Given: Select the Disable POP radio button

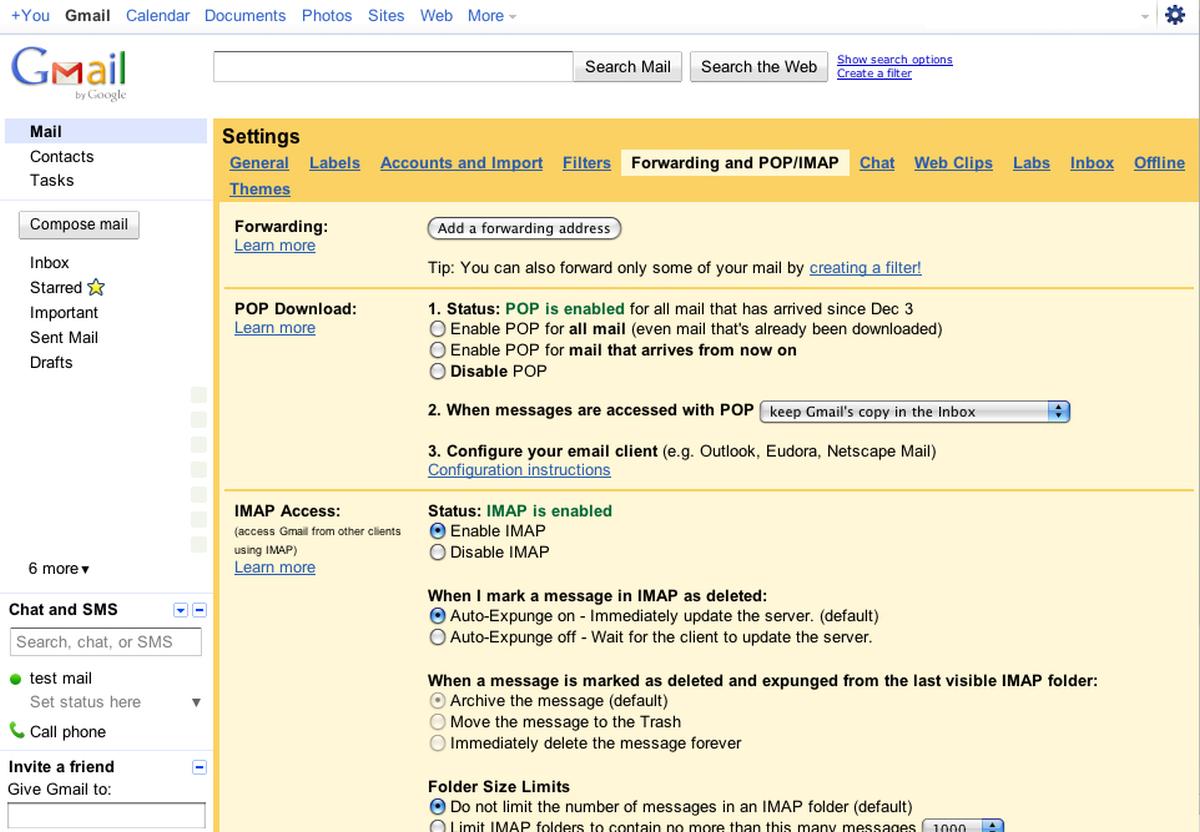Looking at the screenshot, I should (x=437, y=371).
